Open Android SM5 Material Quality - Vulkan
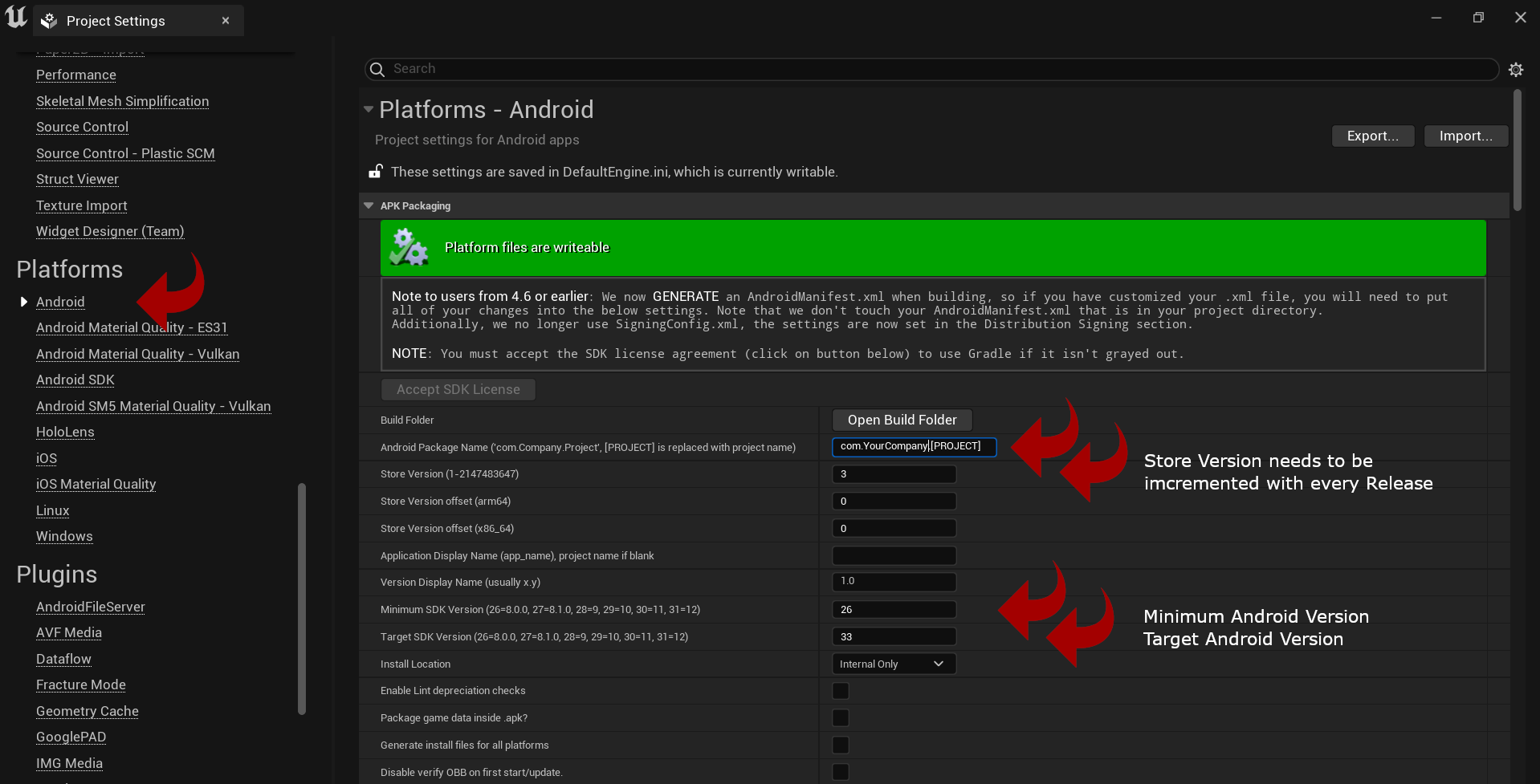Image resolution: width=1540 pixels, height=784 pixels. (x=153, y=406)
